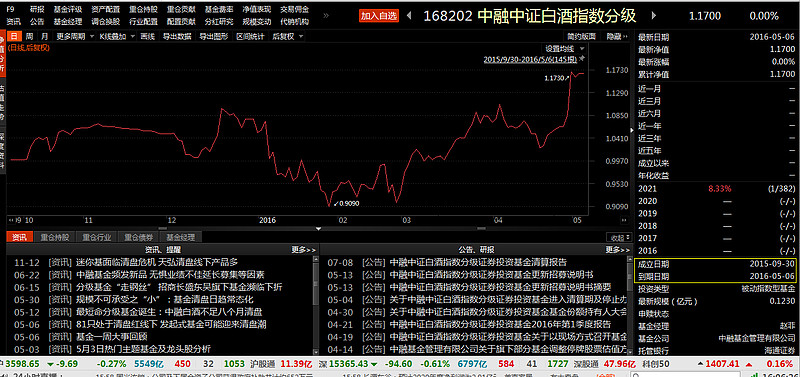Open the 资产配置 menu item
Image resolution: width=800 pixels, height=377 pixels.
[x=106, y=9]
